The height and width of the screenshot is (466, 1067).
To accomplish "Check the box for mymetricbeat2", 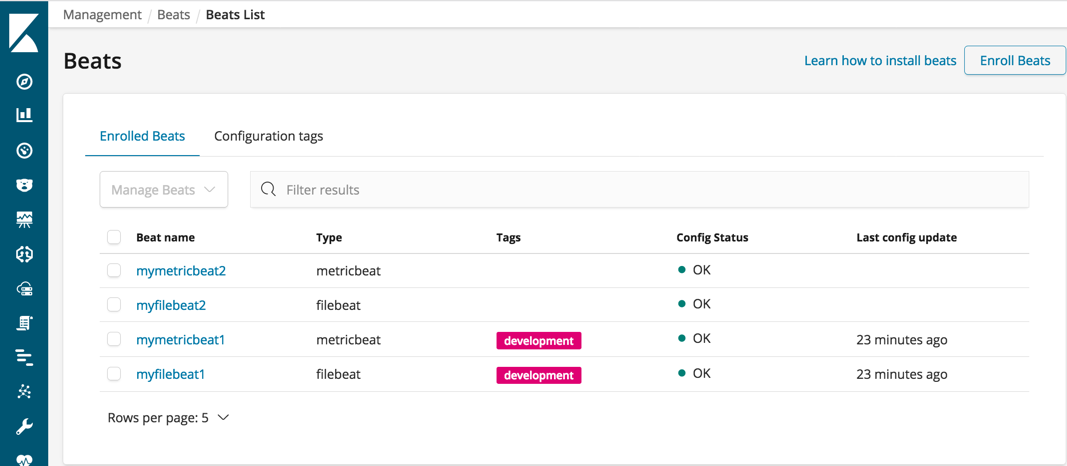I will [114, 271].
